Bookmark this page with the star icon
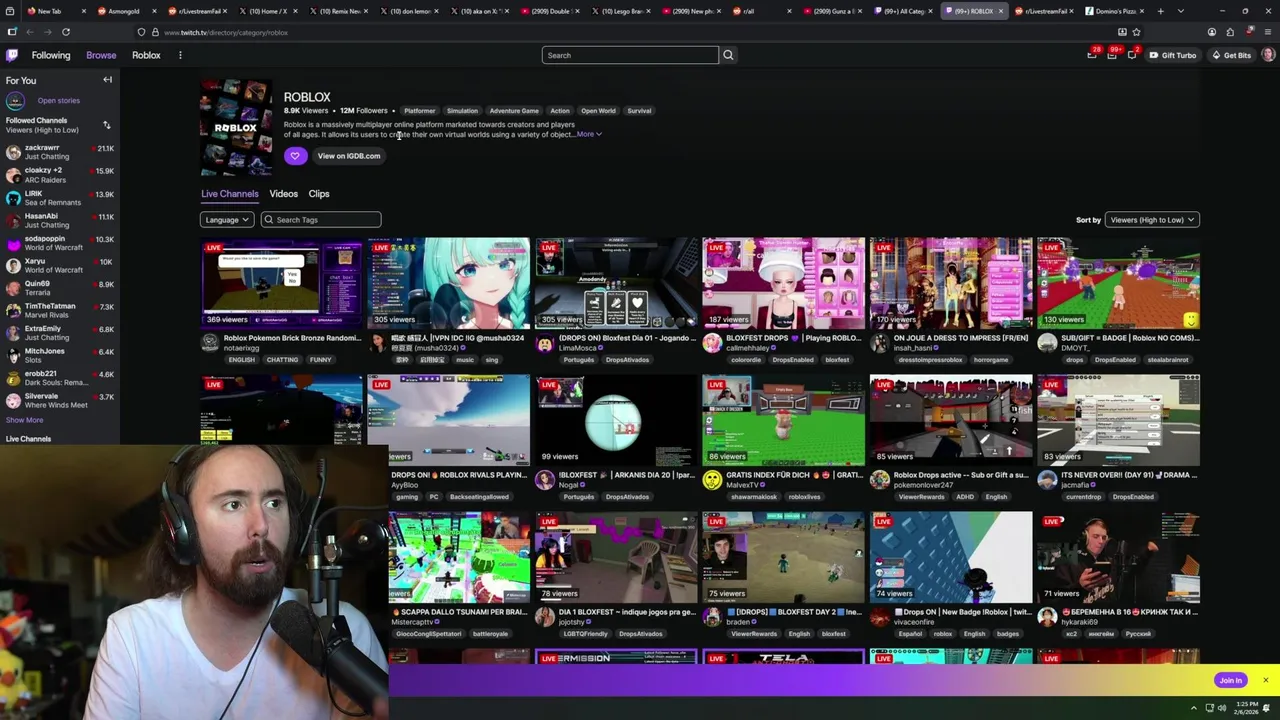 [x=1136, y=32]
